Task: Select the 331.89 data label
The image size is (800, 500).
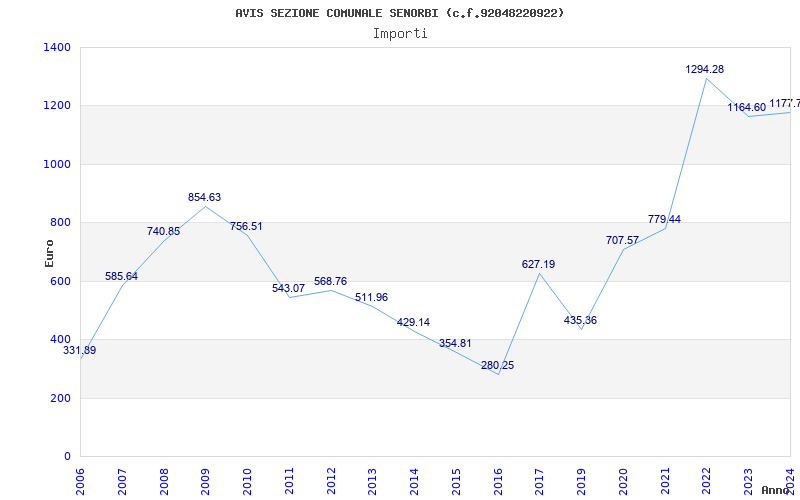Action: [x=80, y=351]
